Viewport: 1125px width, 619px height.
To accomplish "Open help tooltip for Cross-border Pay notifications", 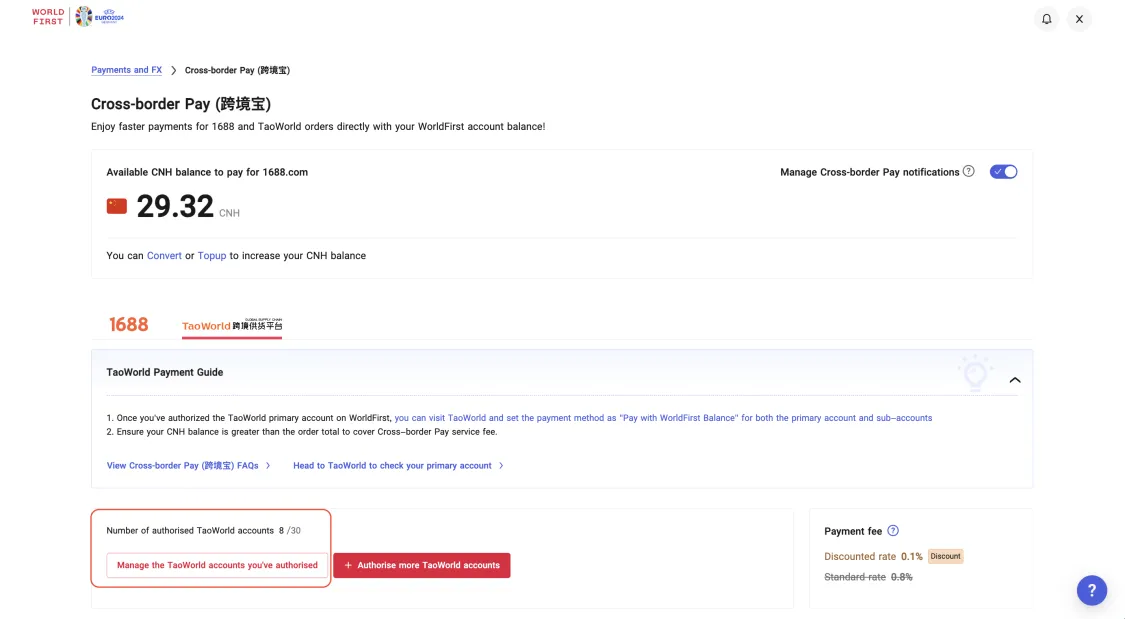I will click(969, 171).
